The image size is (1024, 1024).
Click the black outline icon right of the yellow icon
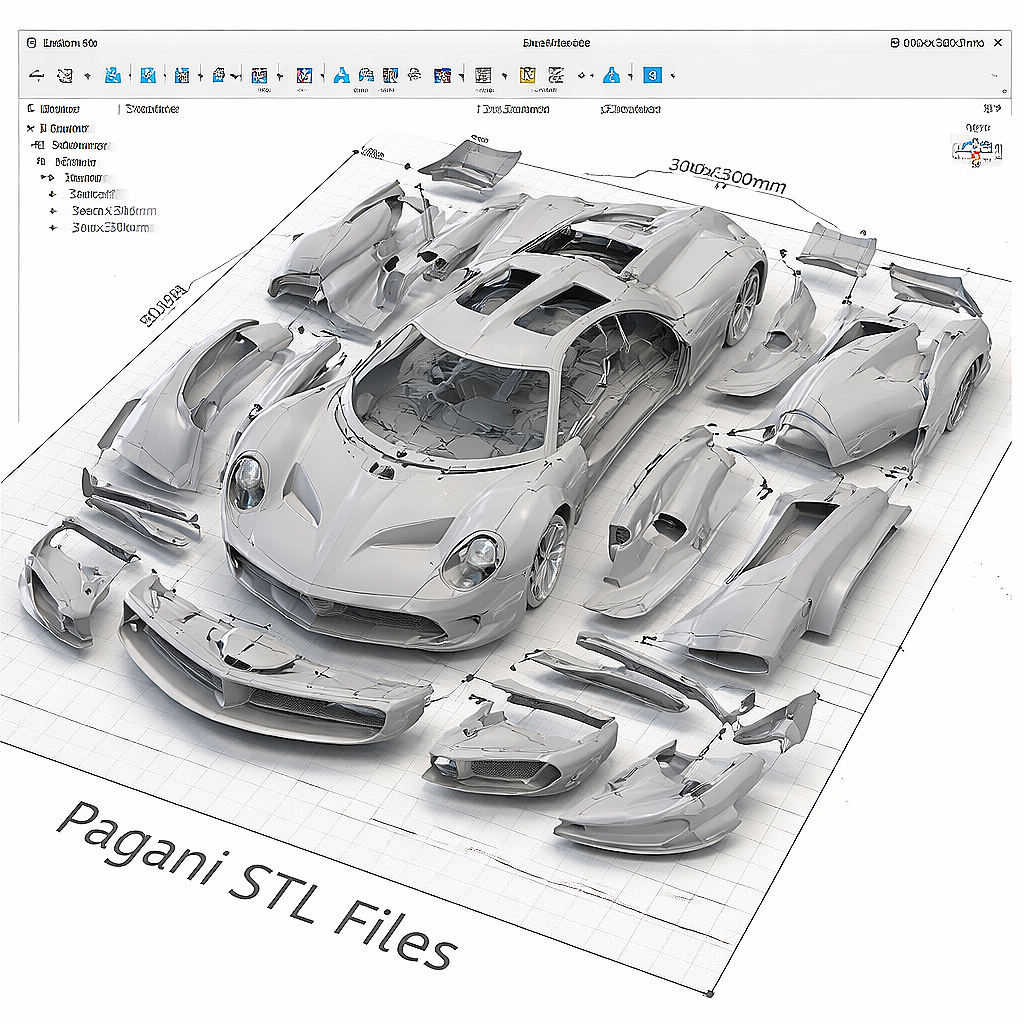(x=556, y=75)
